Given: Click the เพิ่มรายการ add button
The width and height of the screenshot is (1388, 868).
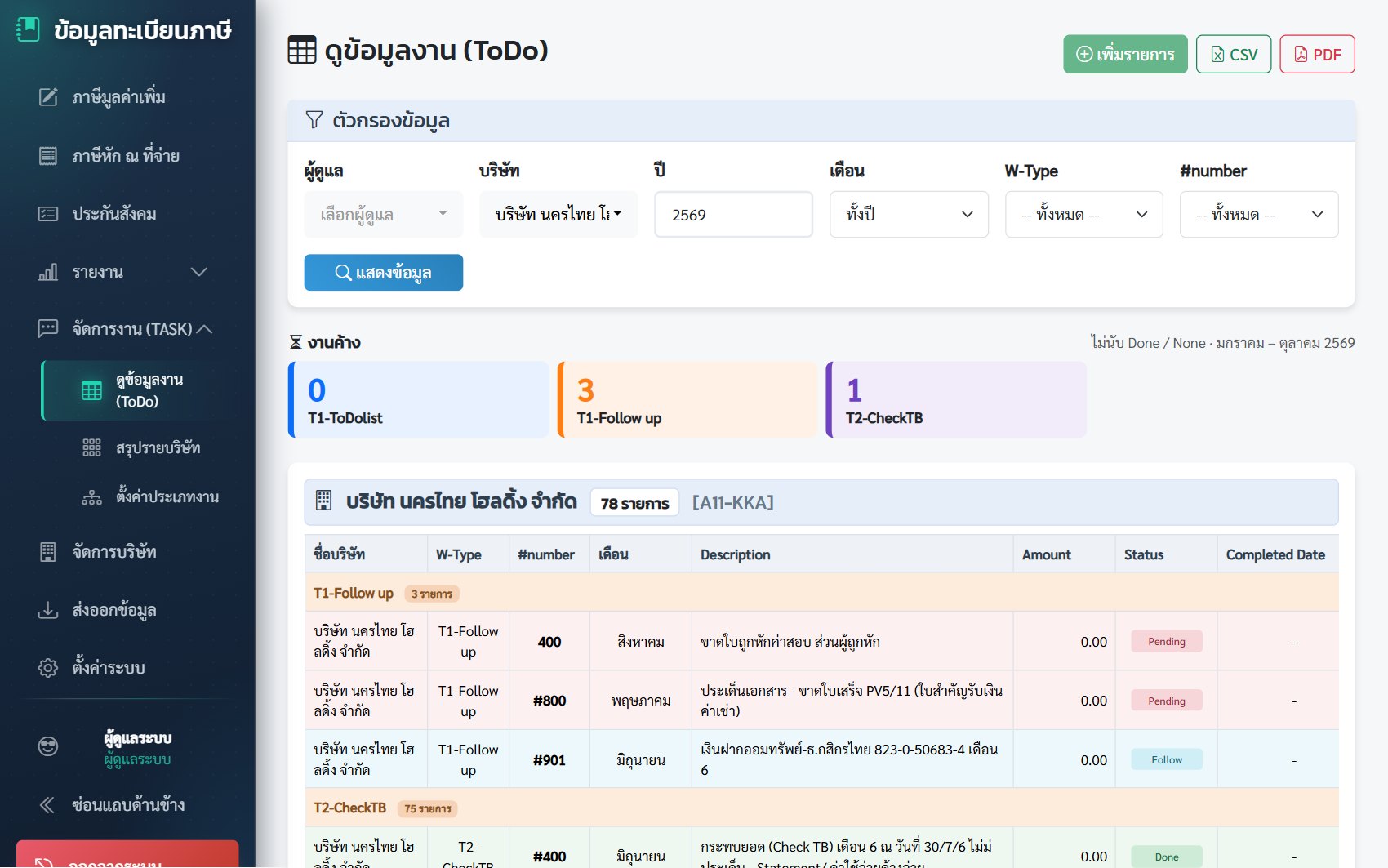Looking at the screenshot, I should (1125, 54).
